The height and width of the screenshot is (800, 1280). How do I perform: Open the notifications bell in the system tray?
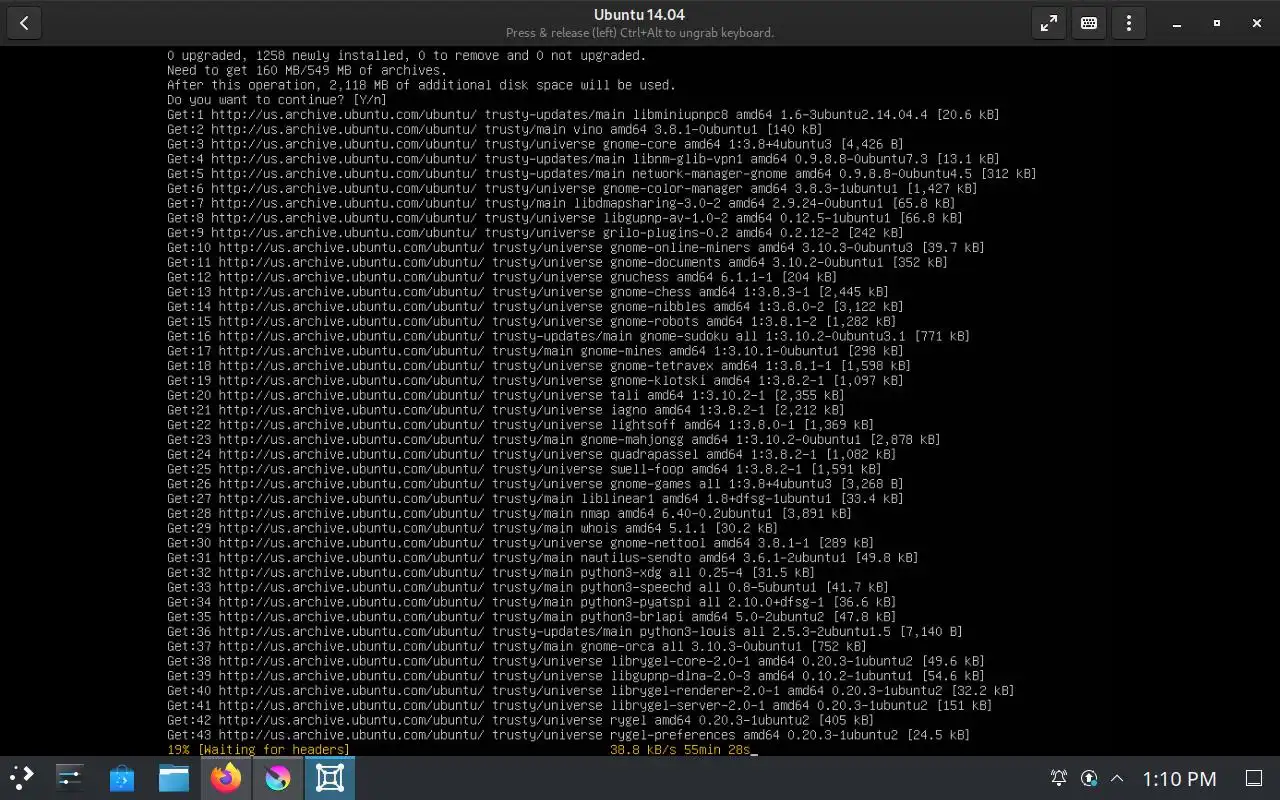(1059, 778)
